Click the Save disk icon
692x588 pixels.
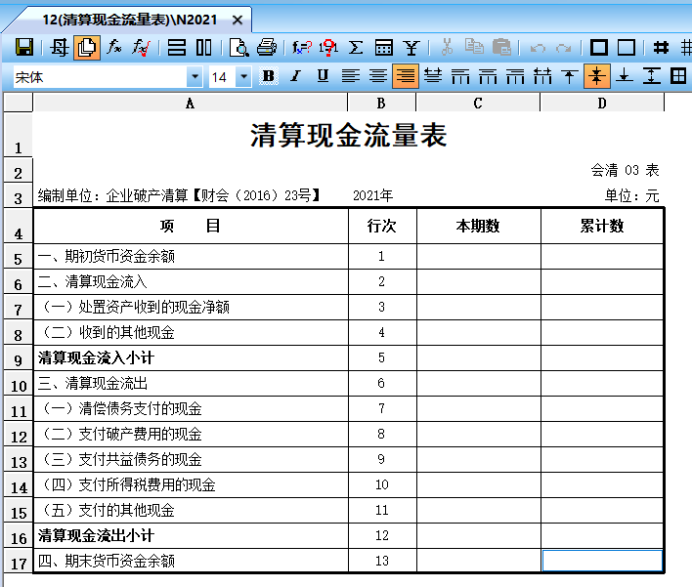click(25, 47)
